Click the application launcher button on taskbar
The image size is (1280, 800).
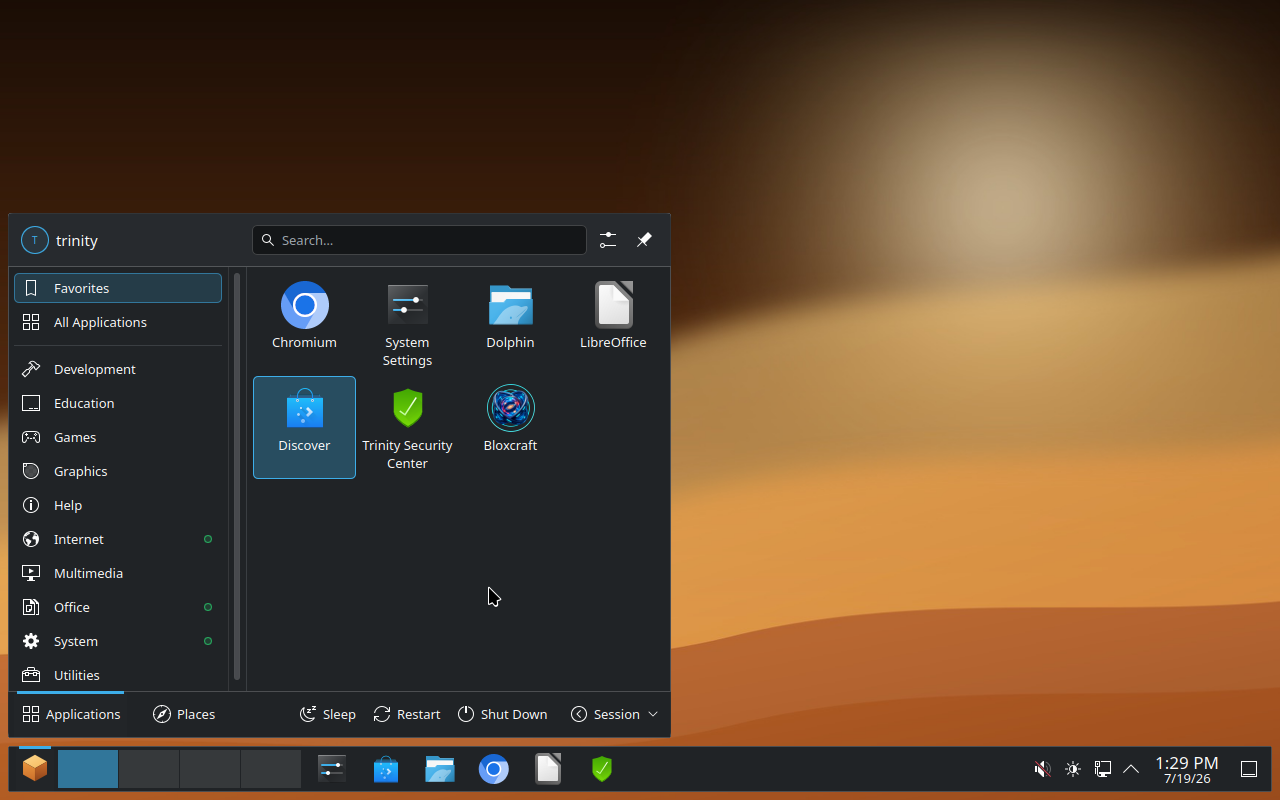tap(35, 768)
